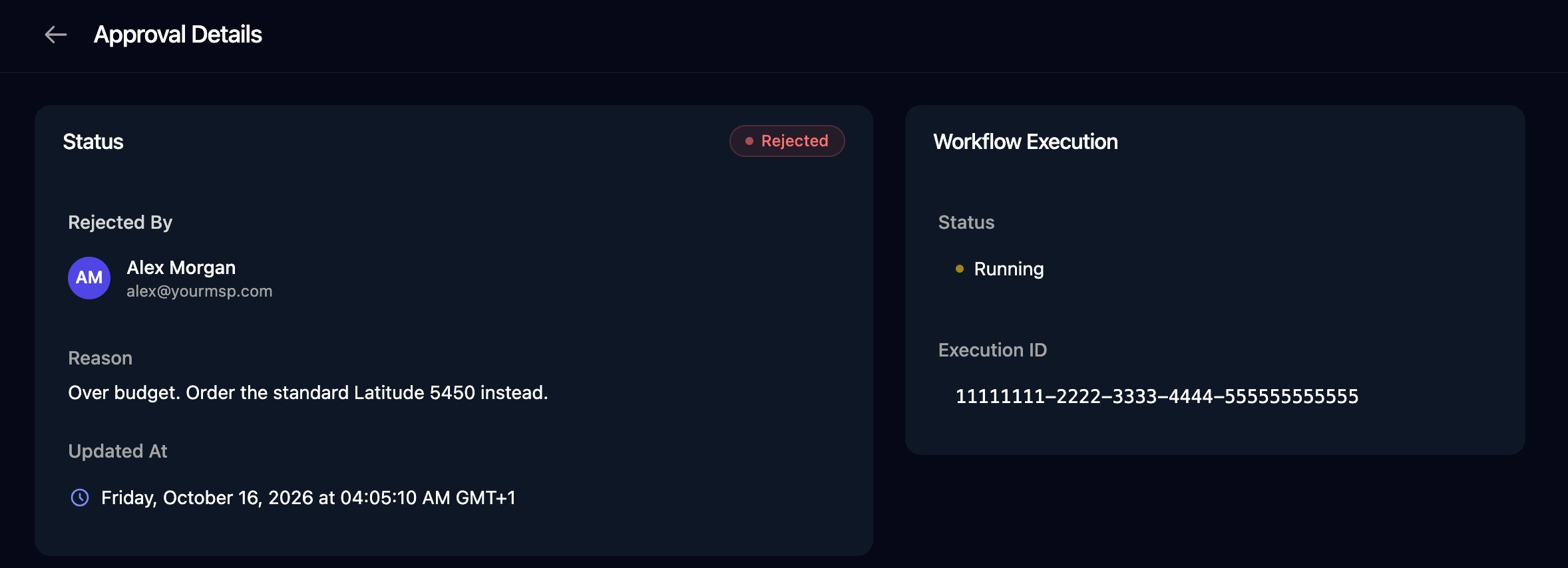Click the Workflow Execution heading
Screen dimensions: 1568x568
click(1026, 142)
